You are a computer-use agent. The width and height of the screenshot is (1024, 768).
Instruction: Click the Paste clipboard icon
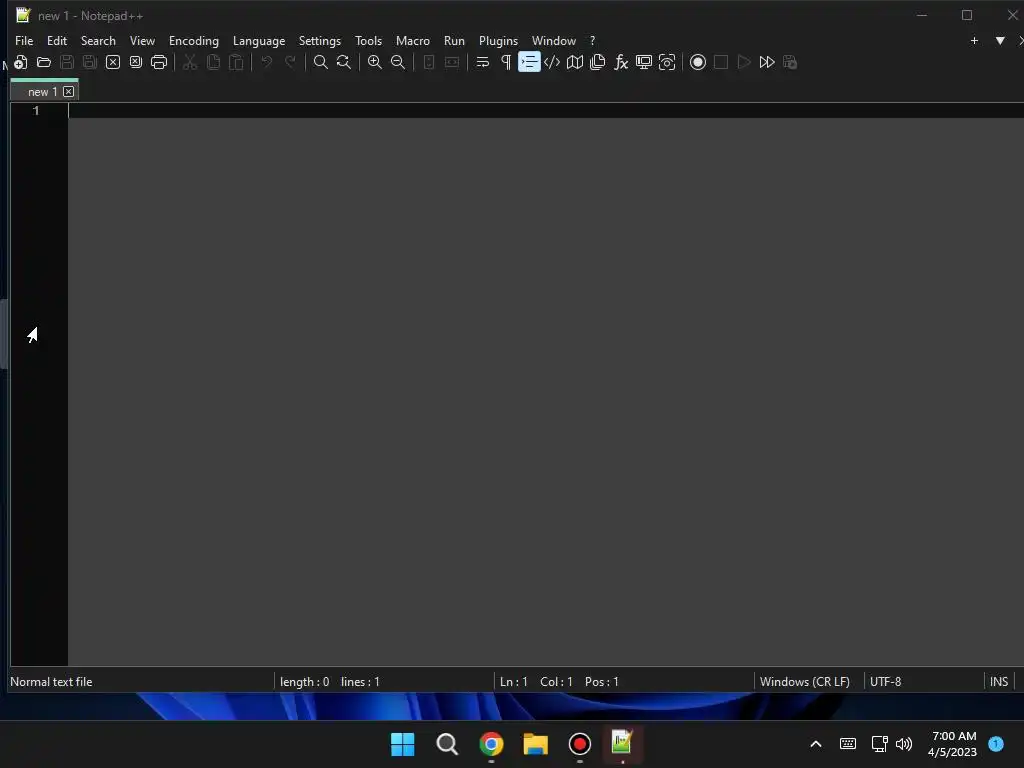(x=236, y=62)
